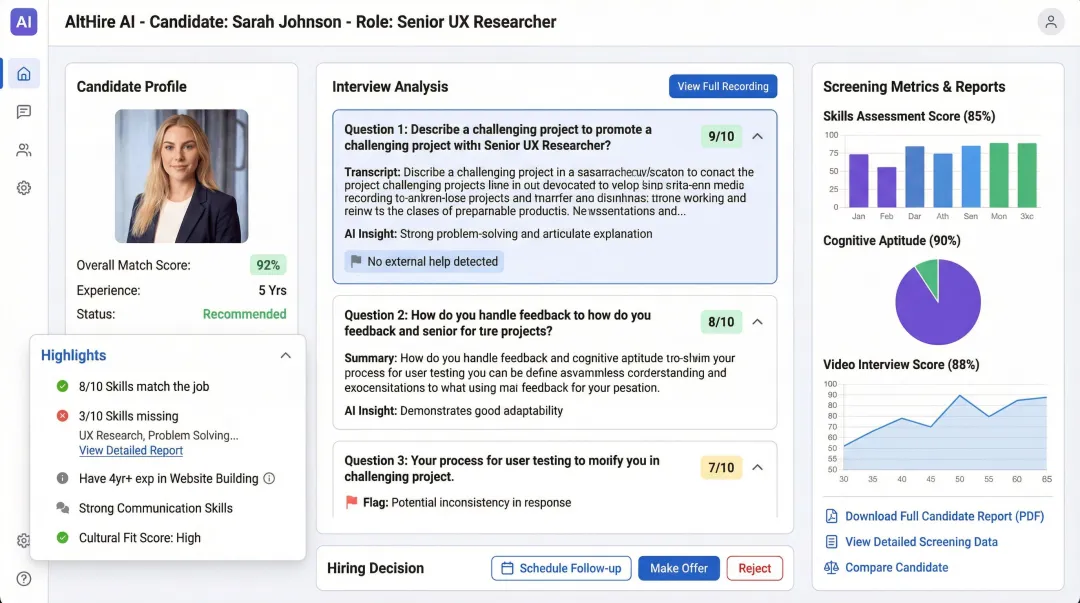Click the View Full Recording button
Viewport: 1080px width, 603px height.
[723, 86]
